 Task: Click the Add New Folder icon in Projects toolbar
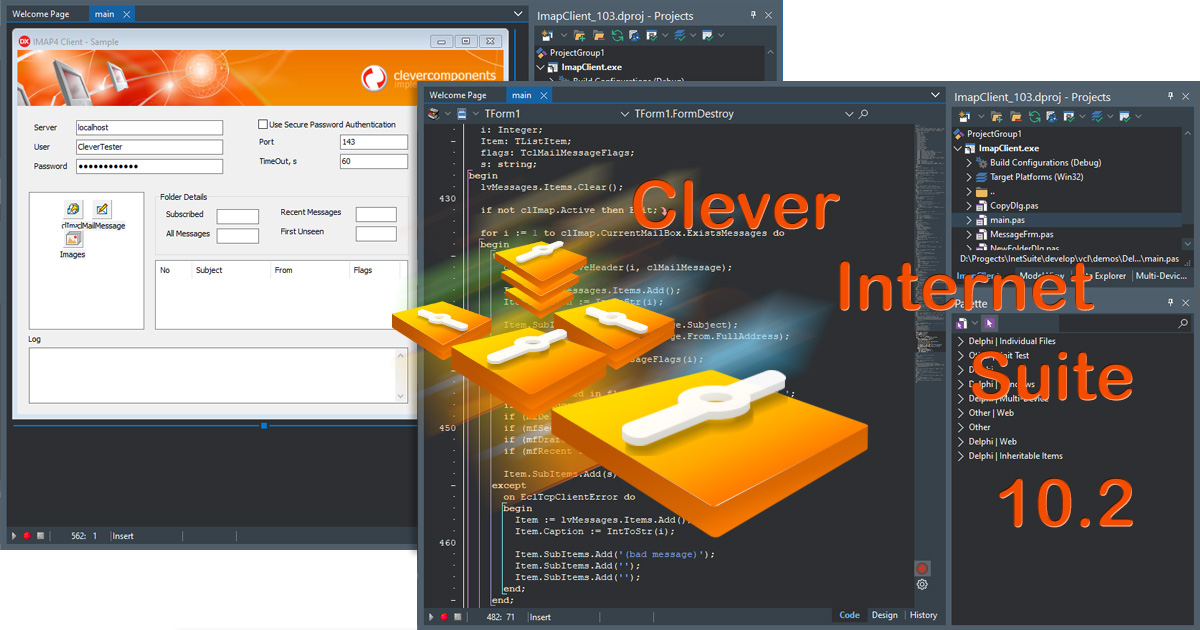coord(996,116)
